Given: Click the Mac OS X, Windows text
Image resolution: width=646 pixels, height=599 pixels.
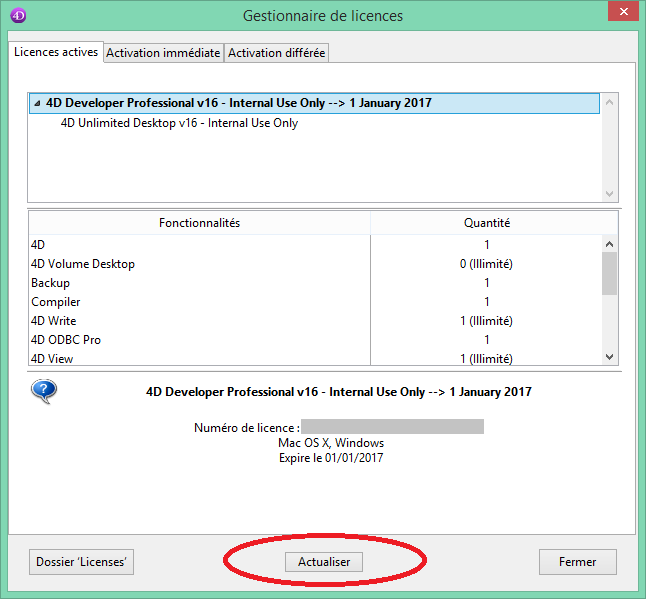Looking at the screenshot, I should (x=331, y=443).
